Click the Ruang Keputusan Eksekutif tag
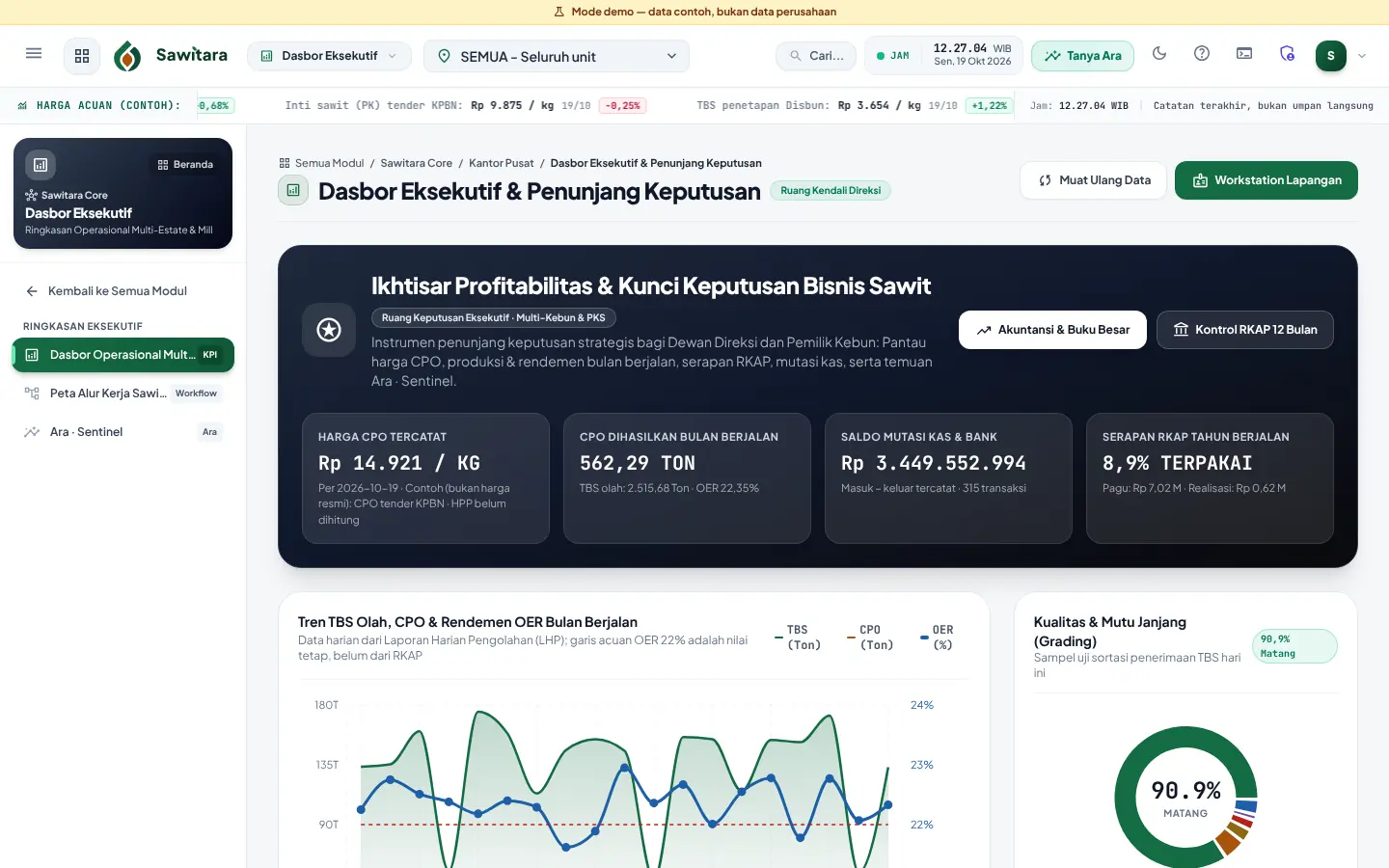 (x=493, y=318)
